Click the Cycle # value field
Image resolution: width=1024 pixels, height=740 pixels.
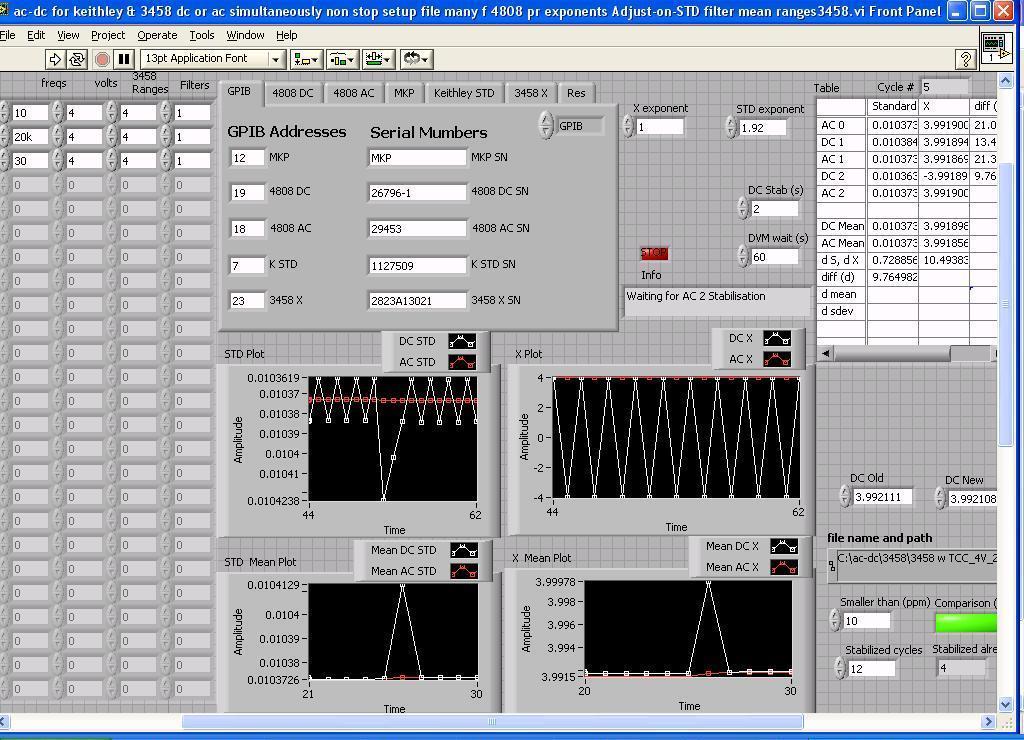[x=944, y=87]
